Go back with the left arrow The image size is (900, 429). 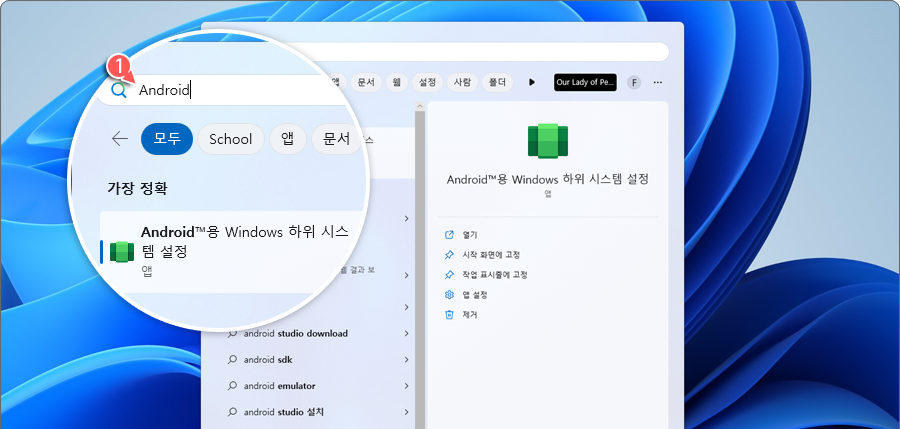[119, 139]
